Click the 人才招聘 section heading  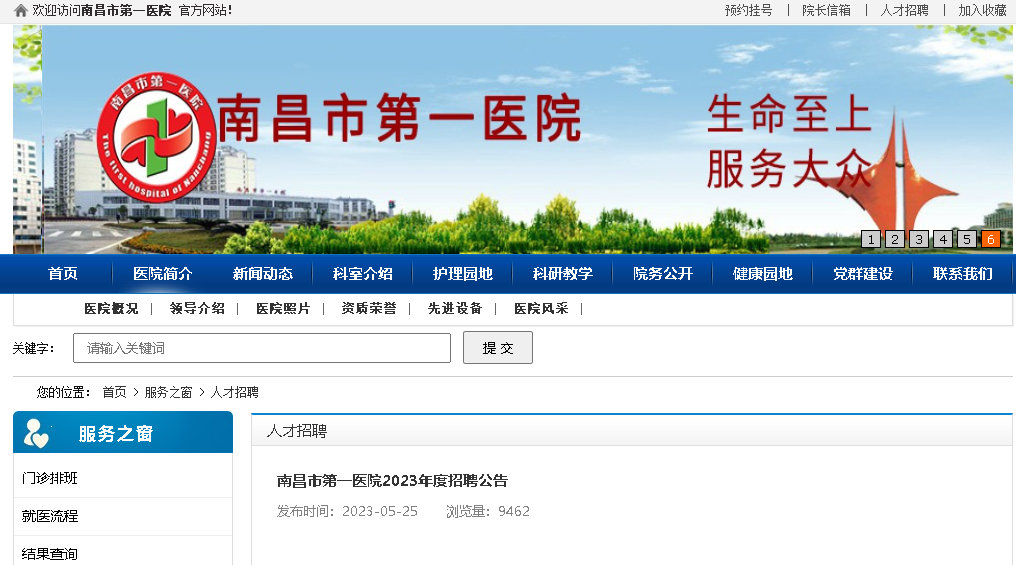297,431
